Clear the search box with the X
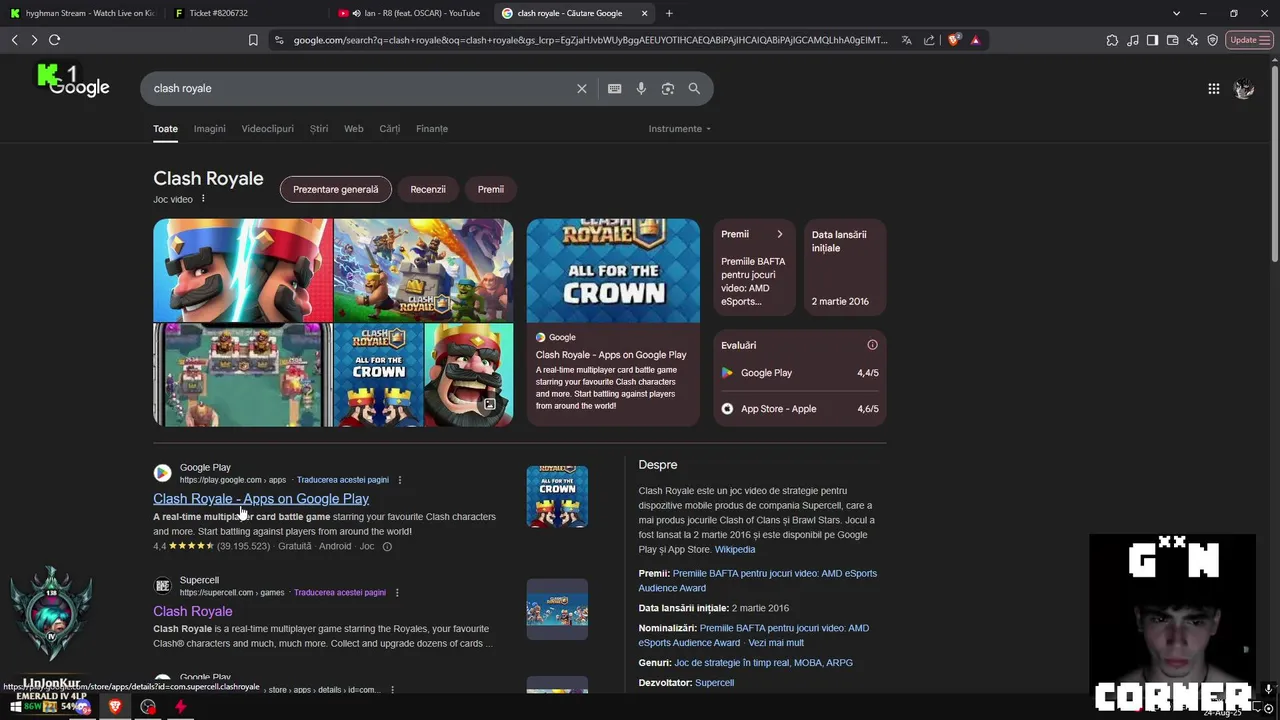The width and height of the screenshot is (1280, 720). click(581, 89)
